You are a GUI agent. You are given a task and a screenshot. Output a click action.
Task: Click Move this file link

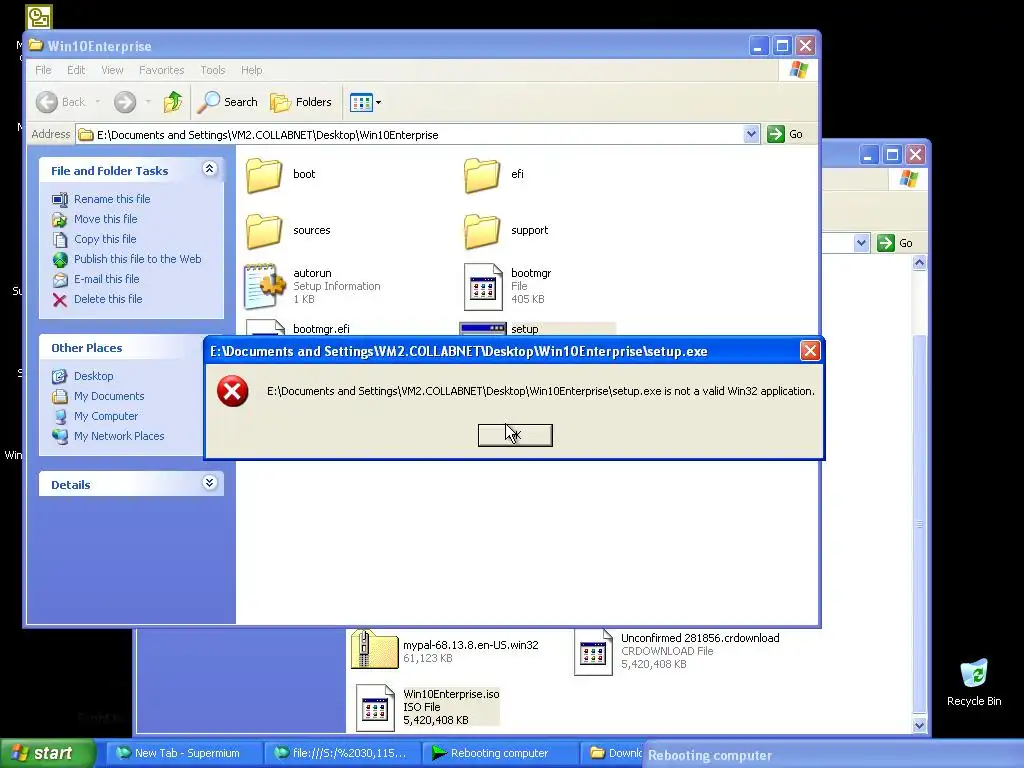click(x=105, y=219)
